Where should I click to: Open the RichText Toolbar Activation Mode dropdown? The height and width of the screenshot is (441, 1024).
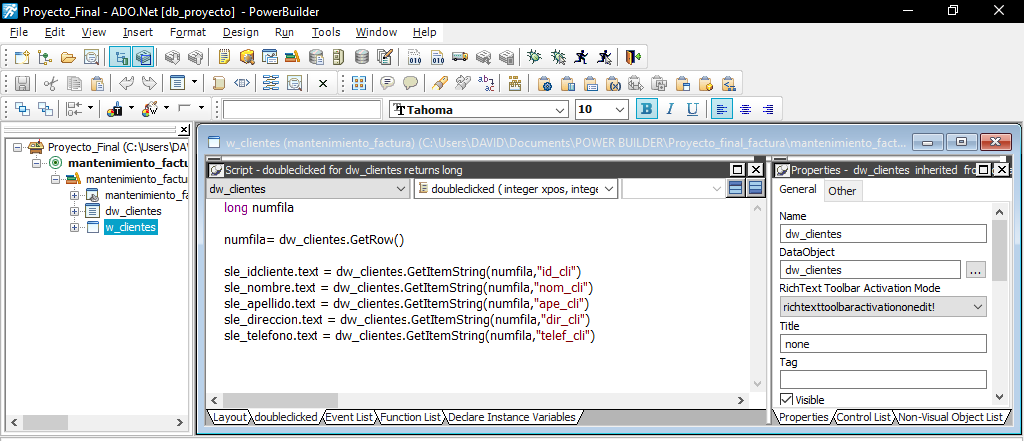click(x=978, y=306)
